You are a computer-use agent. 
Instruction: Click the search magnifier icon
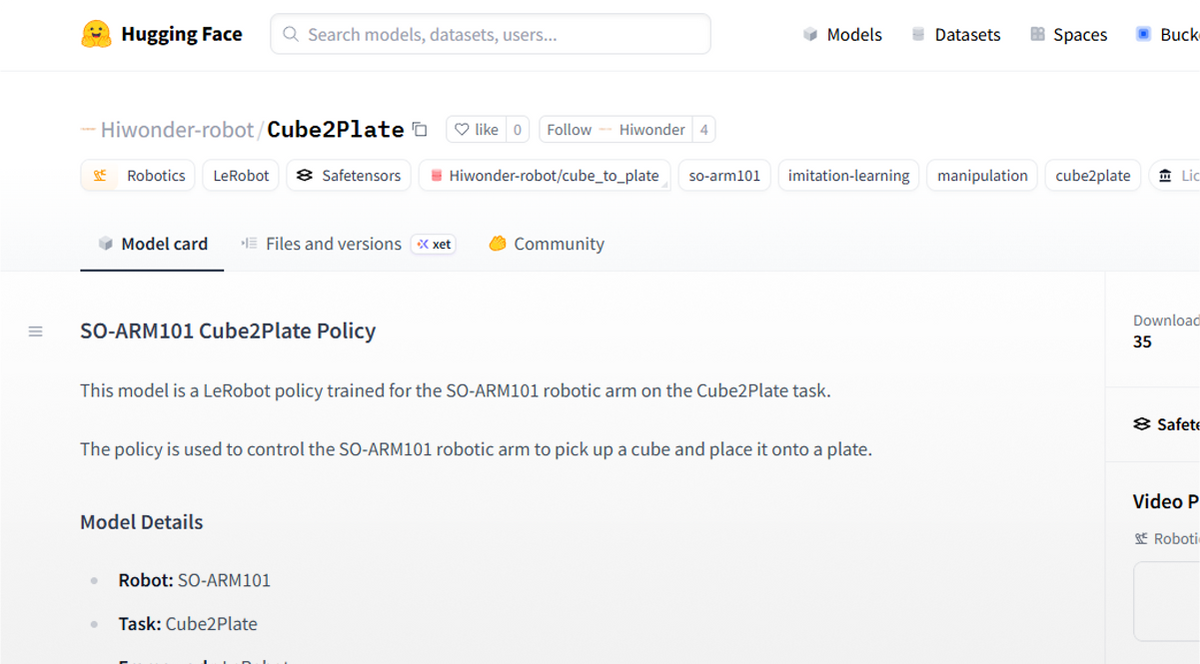pyautogui.click(x=291, y=34)
